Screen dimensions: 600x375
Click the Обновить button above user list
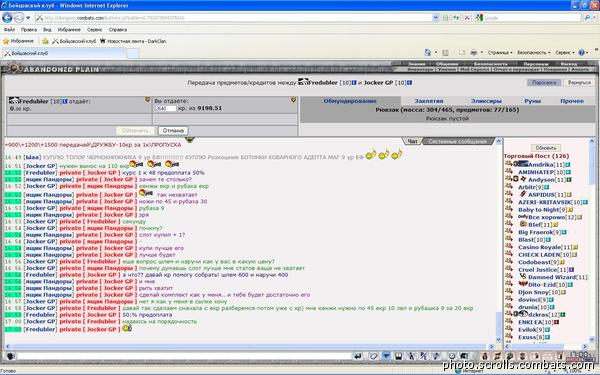546,148
